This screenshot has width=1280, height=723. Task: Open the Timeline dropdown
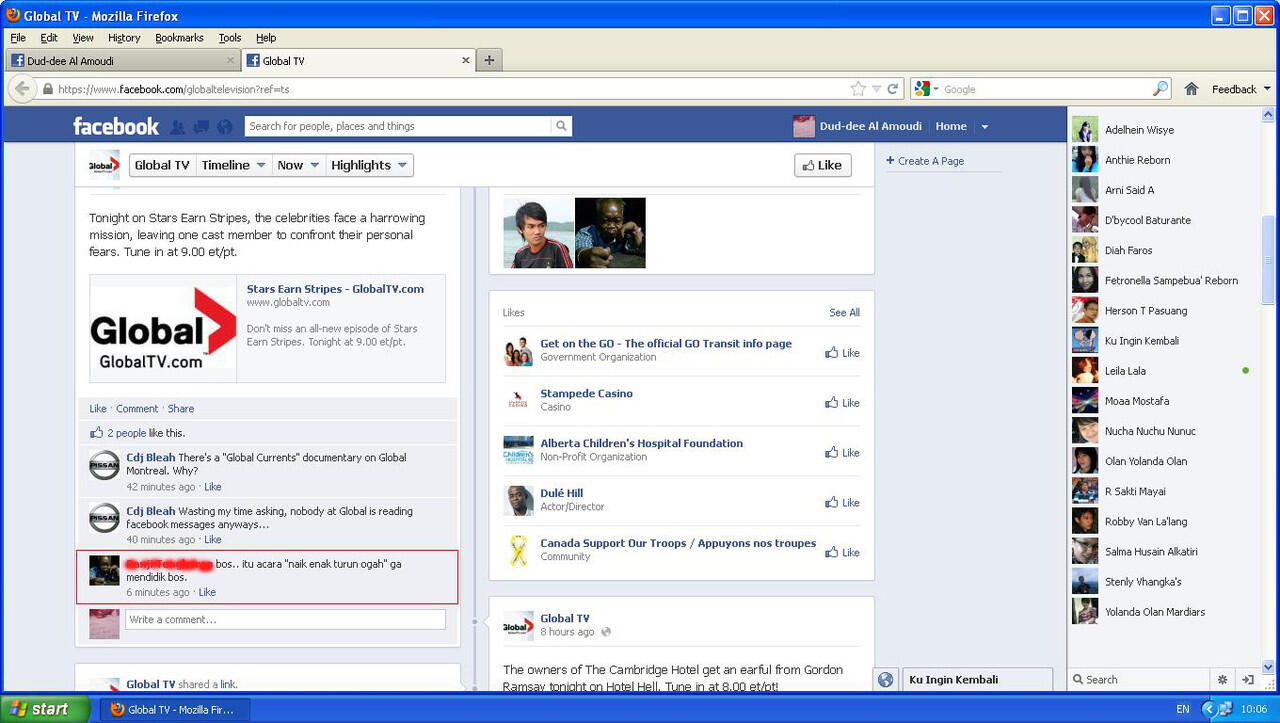234,165
